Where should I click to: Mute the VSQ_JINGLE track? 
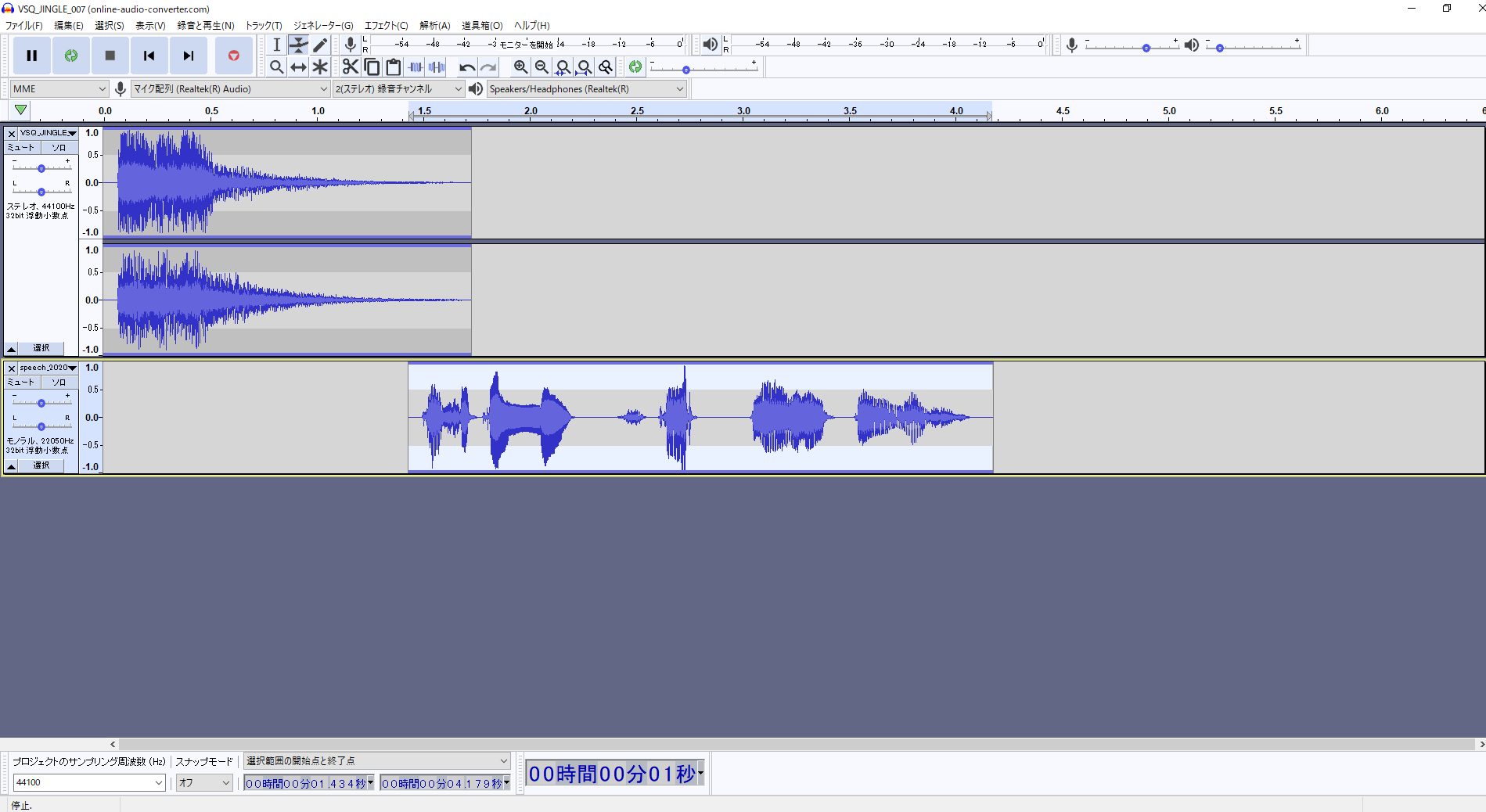tap(22, 147)
